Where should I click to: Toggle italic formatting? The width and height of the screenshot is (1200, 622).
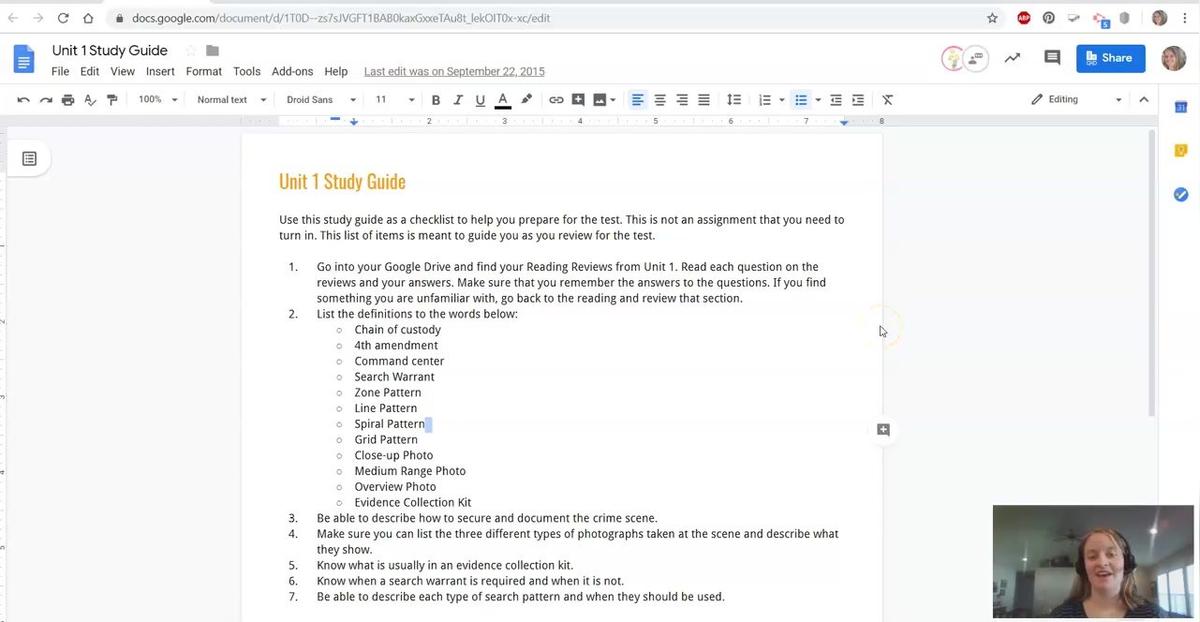[x=458, y=100]
